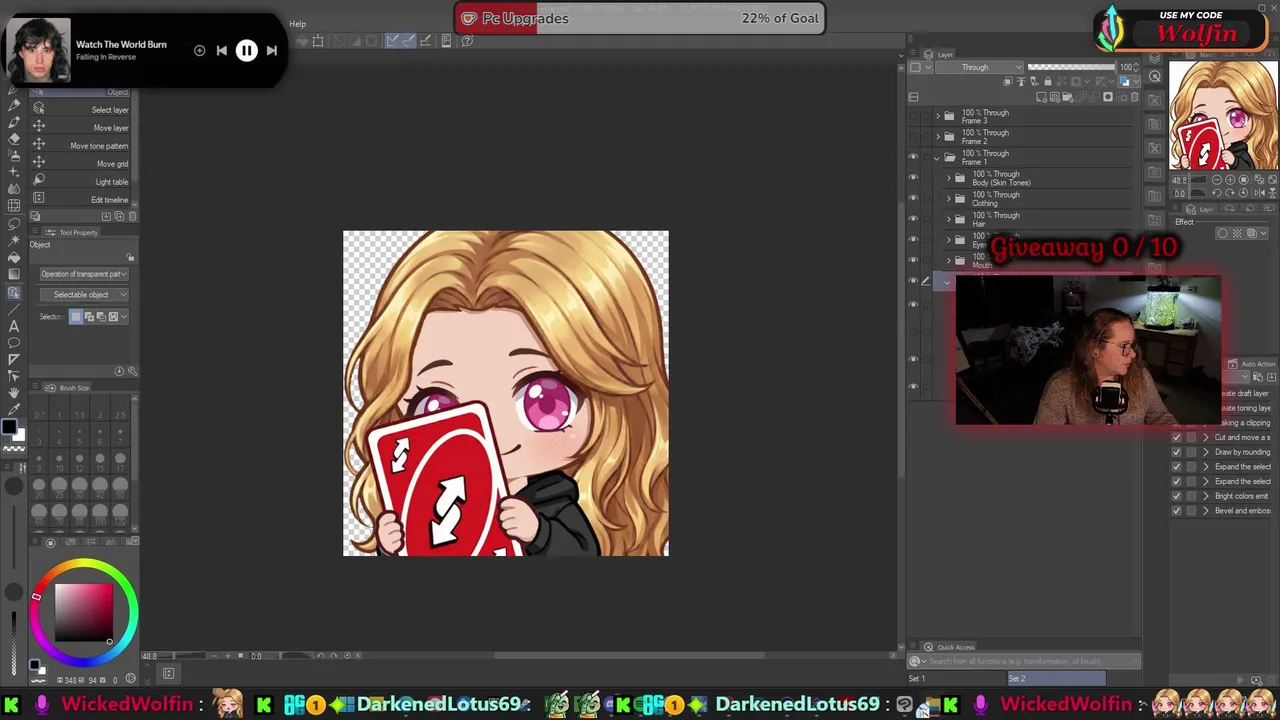The width and height of the screenshot is (1280, 720).
Task: Select the Auto select magic wand tool
Action: 14,240
